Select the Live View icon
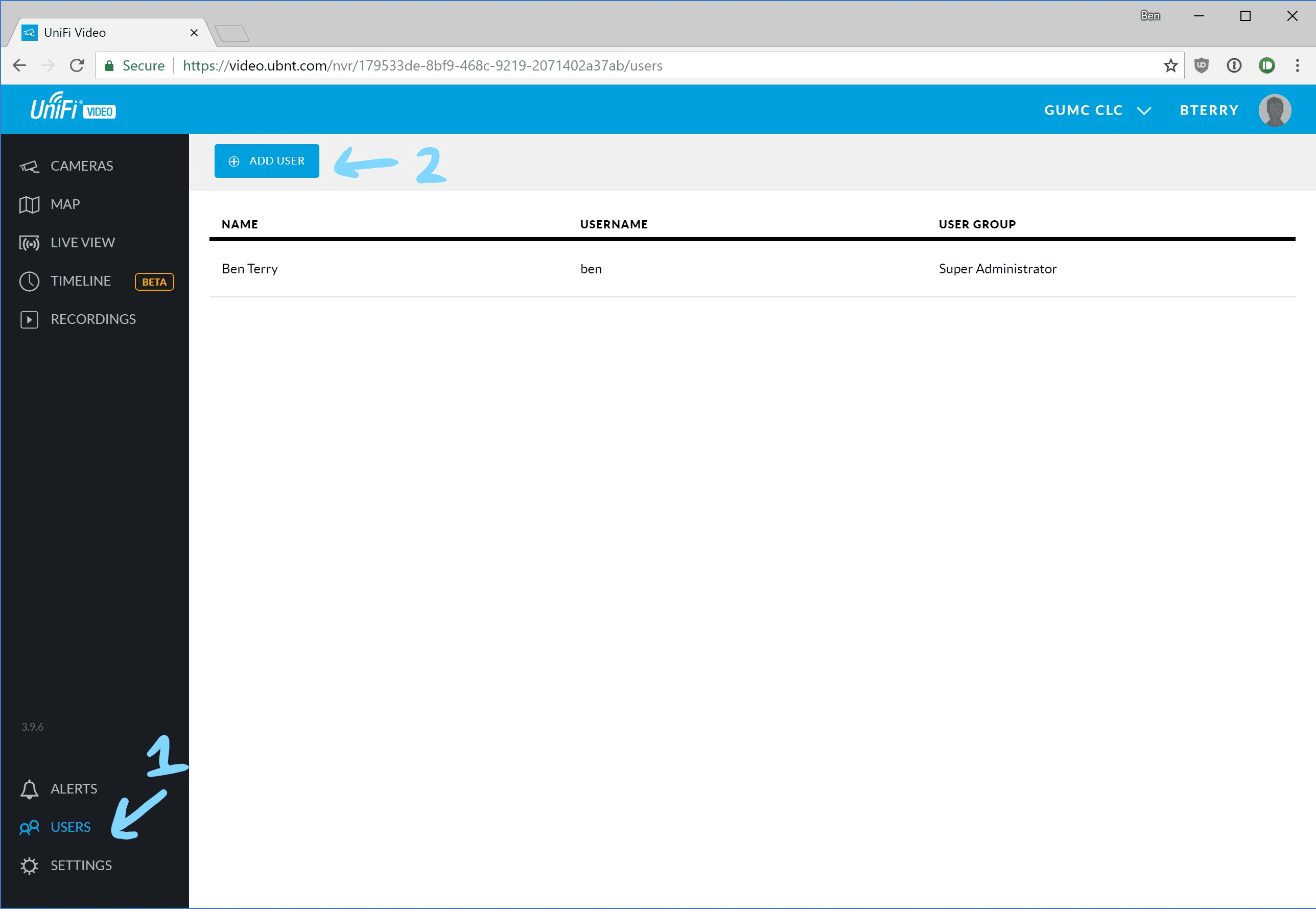Viewport: 1316px width, 909px height. coord(30,242)
